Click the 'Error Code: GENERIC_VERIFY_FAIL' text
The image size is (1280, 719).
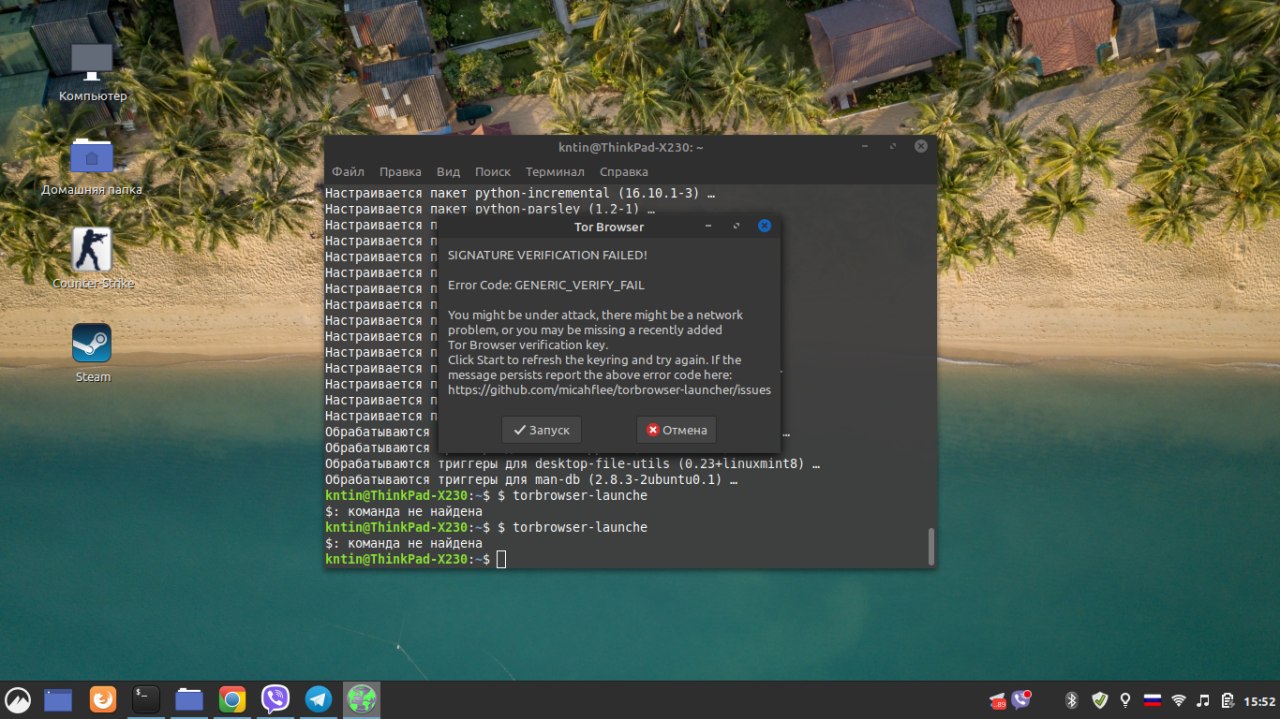point(546,285)
